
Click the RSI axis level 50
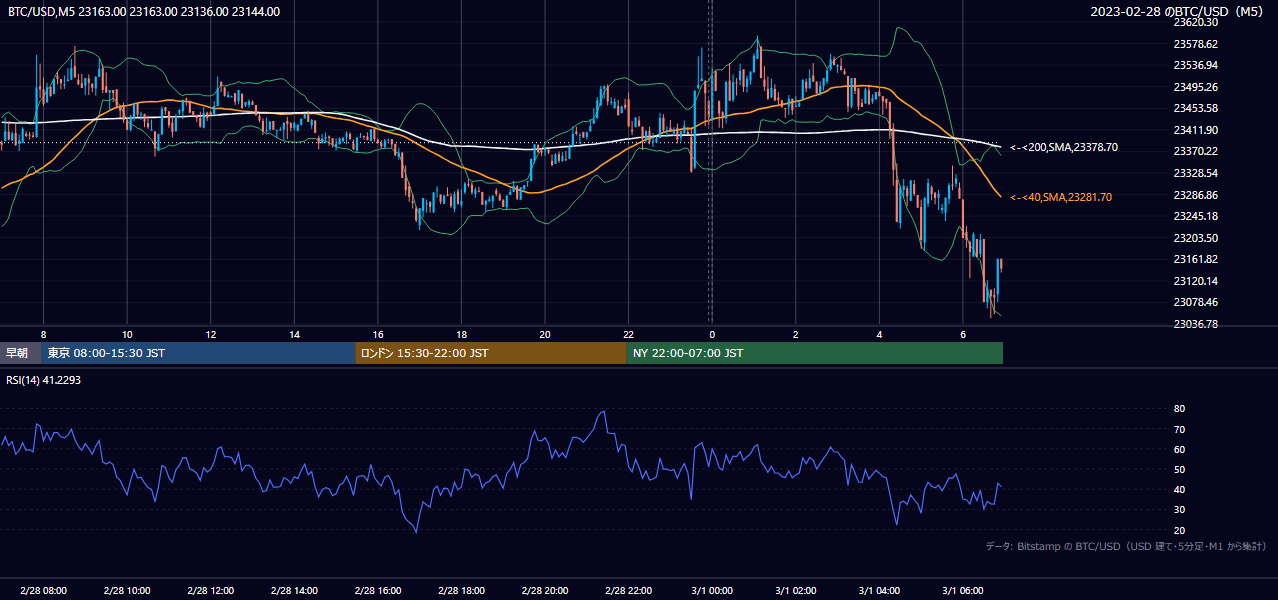(x=1179, y=469)
